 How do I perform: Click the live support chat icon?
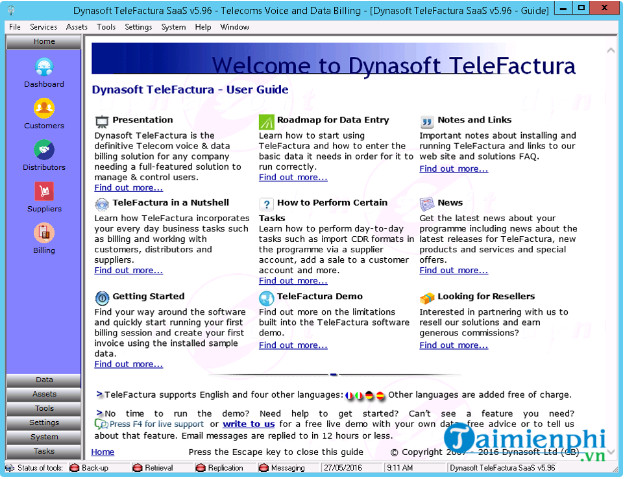[x=100, y=424]
